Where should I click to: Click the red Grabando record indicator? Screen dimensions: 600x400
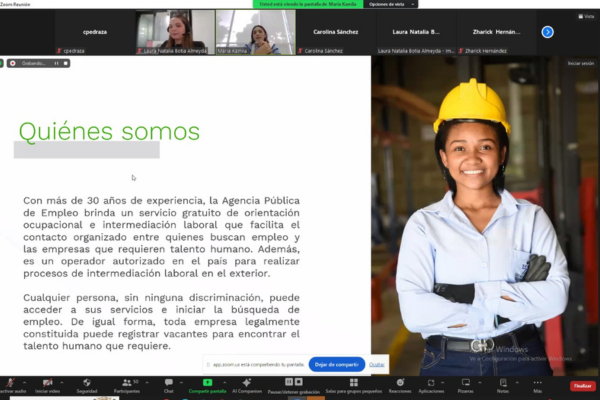coord(13,63)
